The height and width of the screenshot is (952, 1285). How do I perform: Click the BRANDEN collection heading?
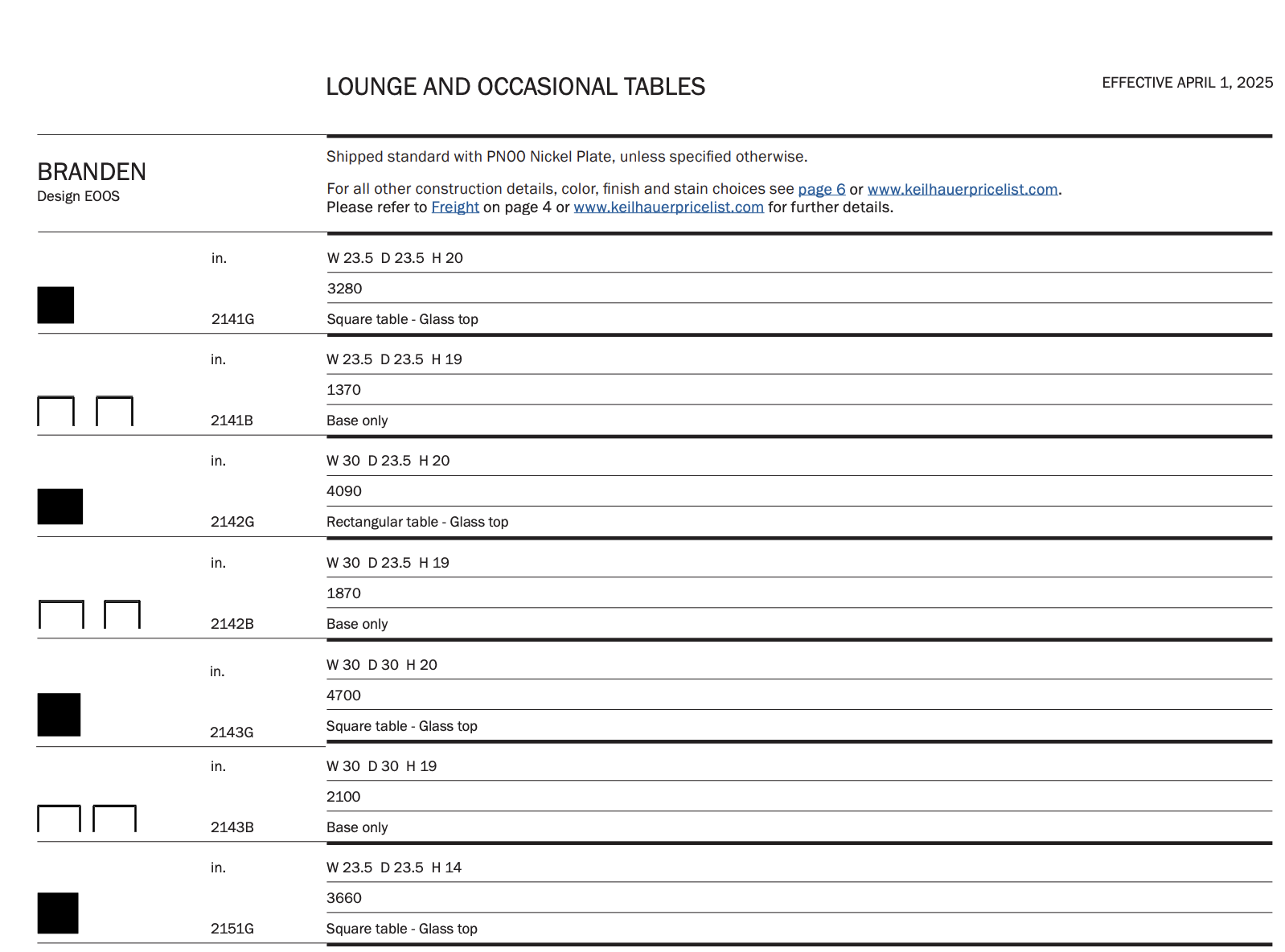coord(92,172)
